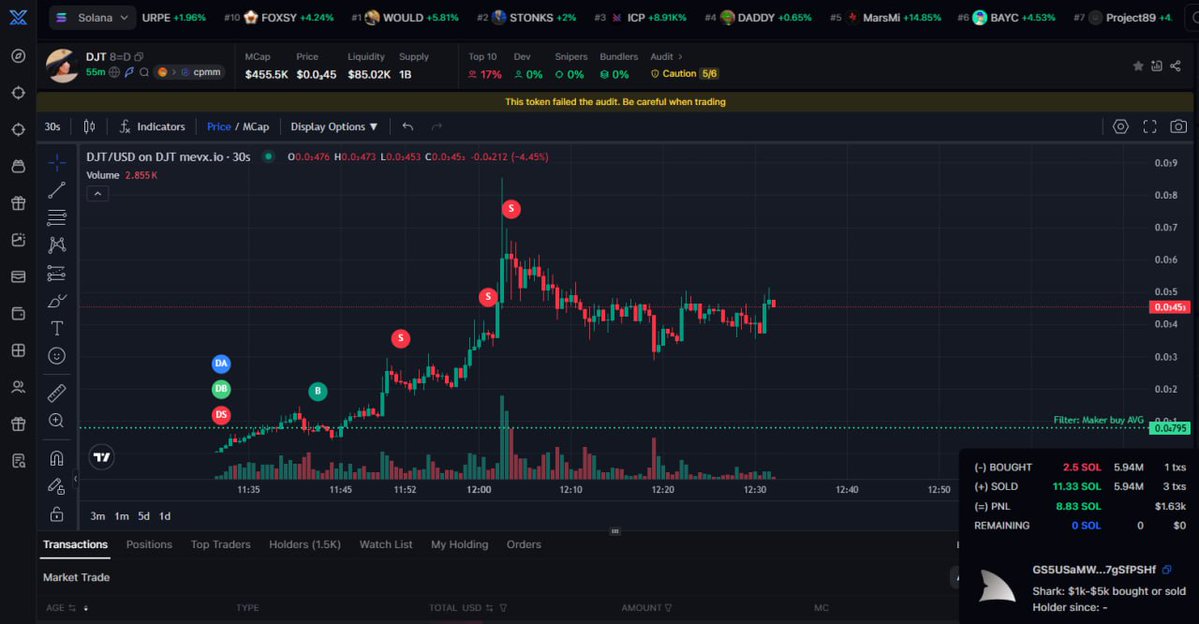
Task: Sort transactions by AGE arrows
Action: click(86, 608)
